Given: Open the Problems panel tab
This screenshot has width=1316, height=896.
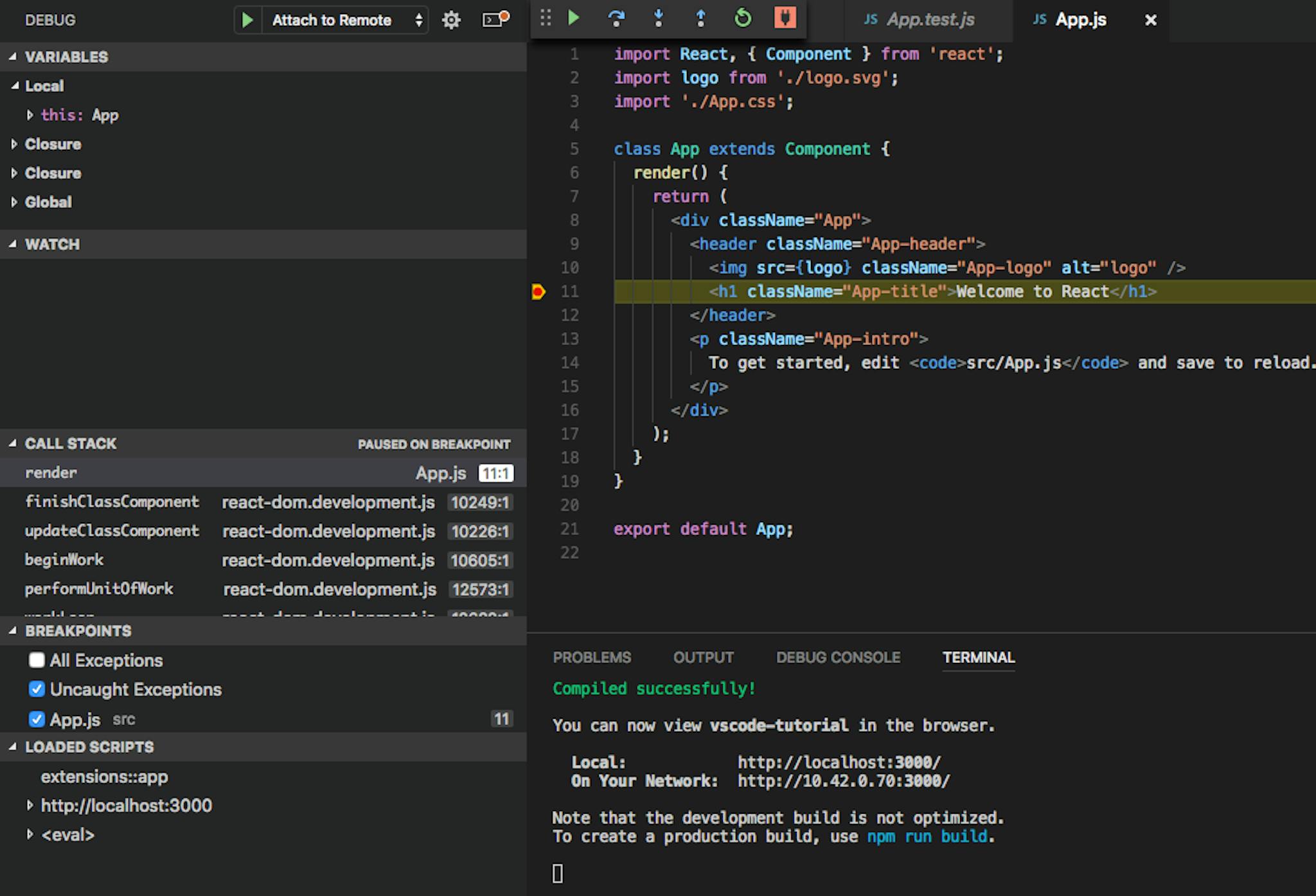Looking at the screenshot, I should [592, 657].
